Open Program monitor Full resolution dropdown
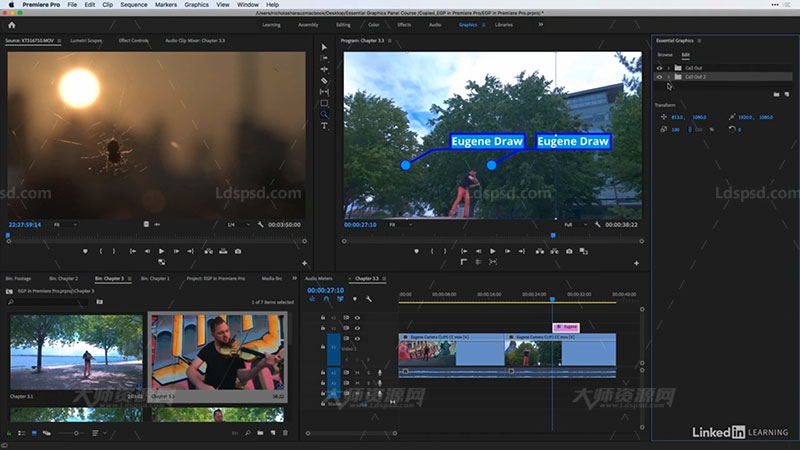800x450 pixels. [575, 224]
